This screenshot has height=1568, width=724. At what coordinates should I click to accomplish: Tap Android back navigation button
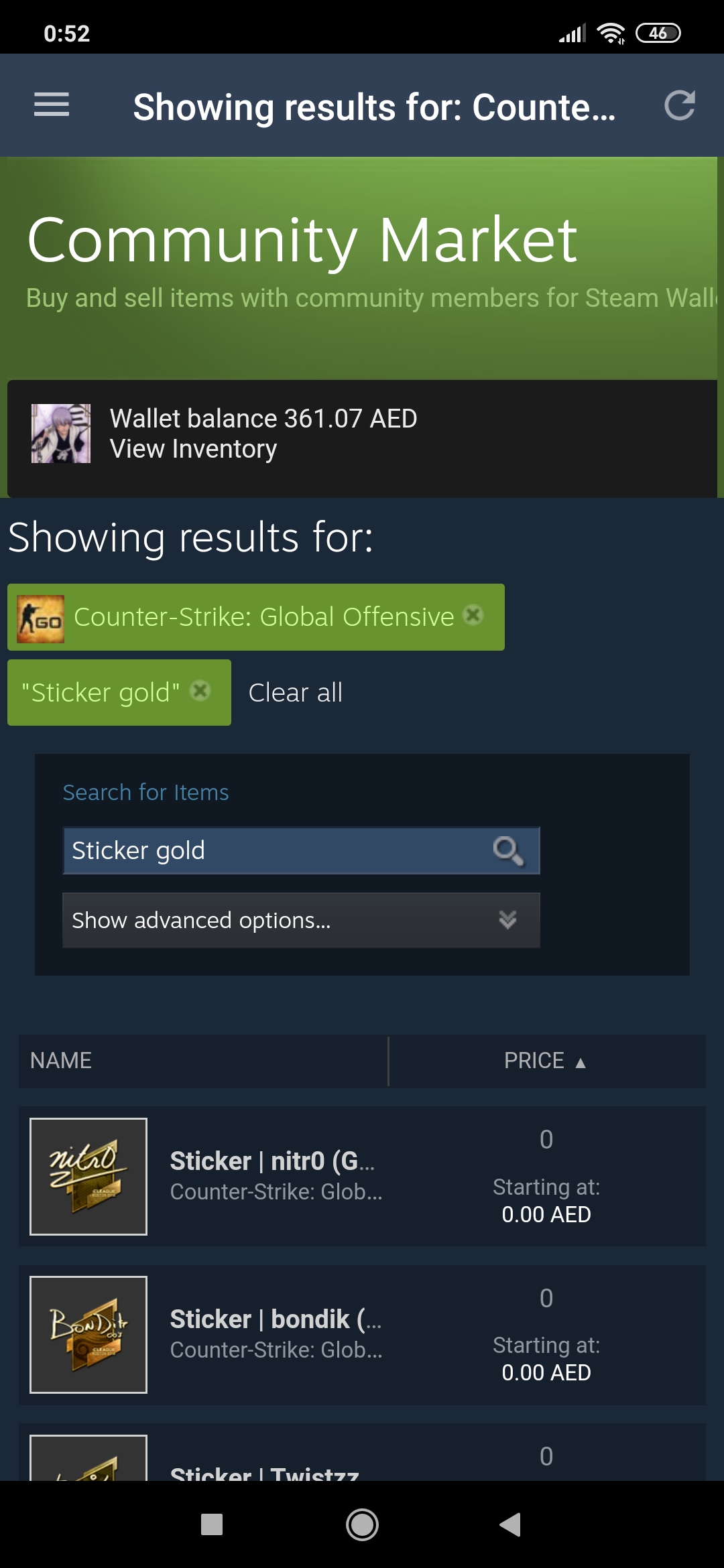(510, 1524)
